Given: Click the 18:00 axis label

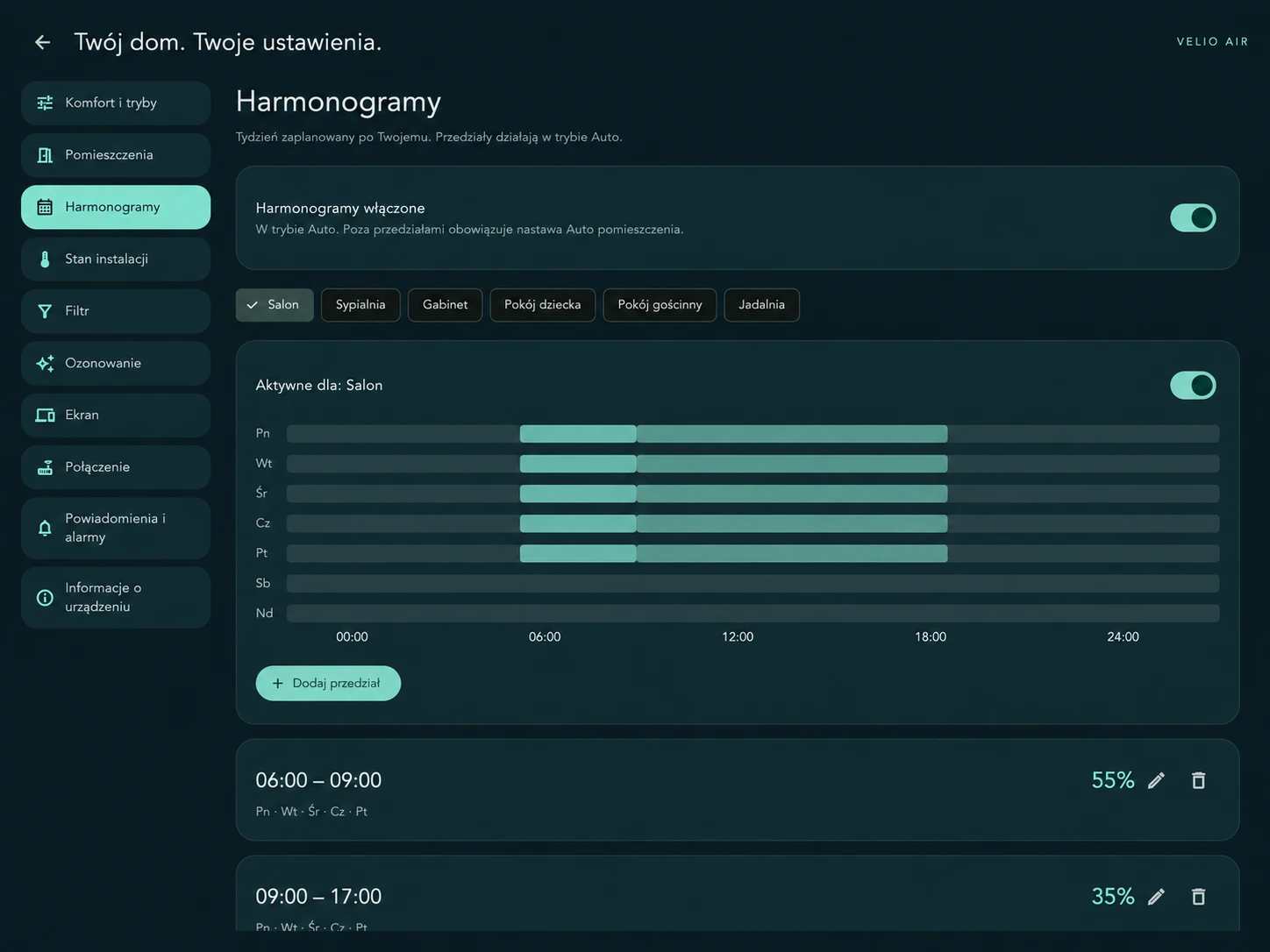Looking at the screenshot, I should click(931, 637).
